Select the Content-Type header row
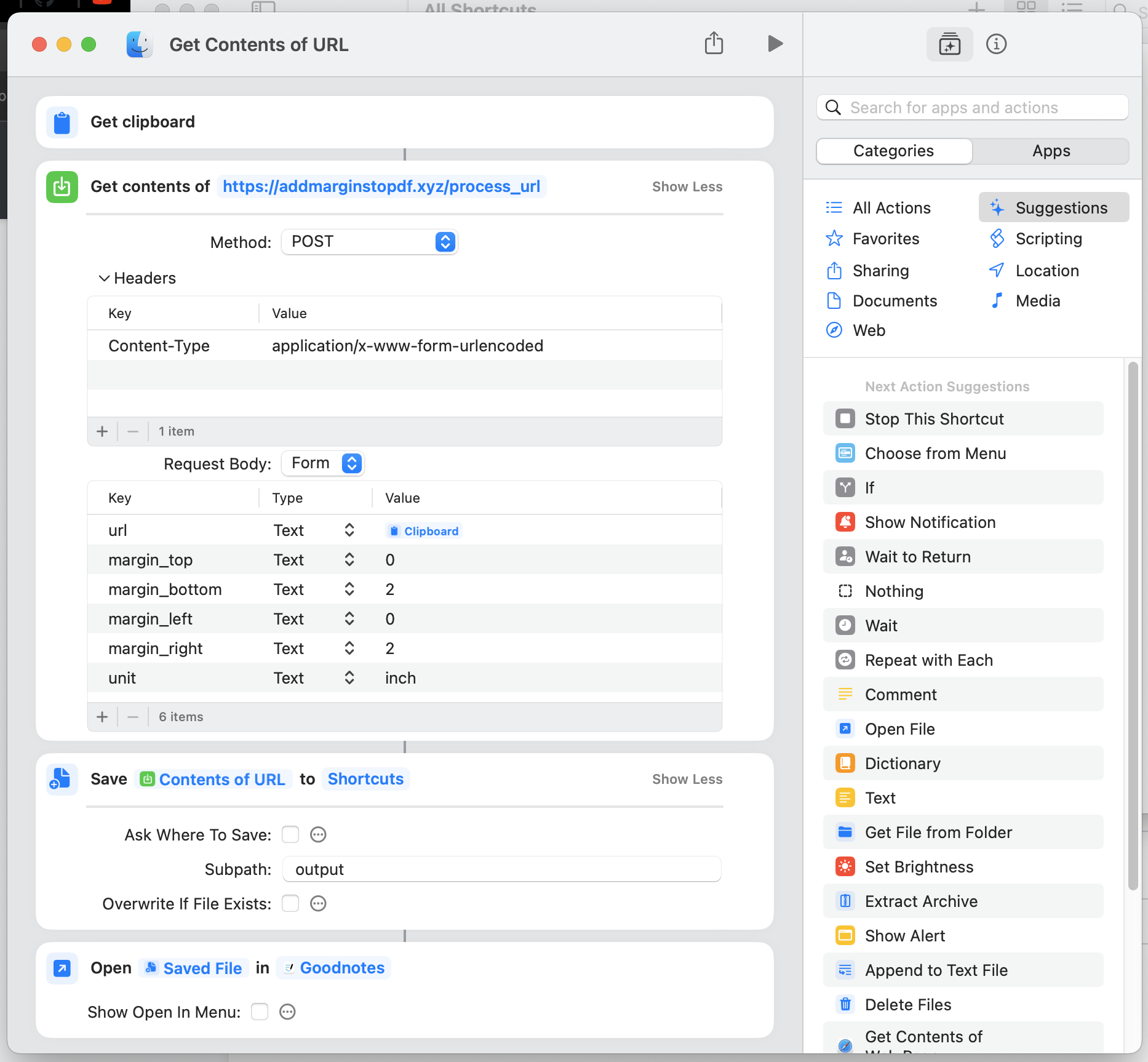The image size is (1148, 1062). (404, 346)
